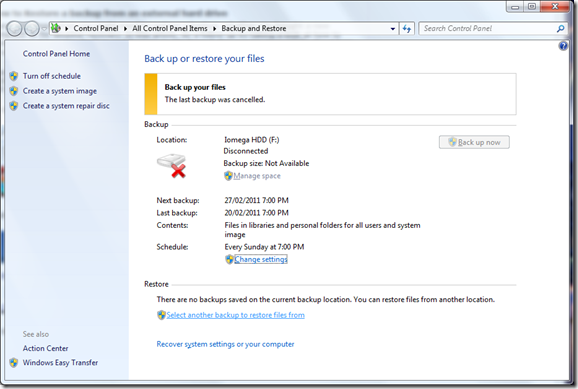Screen dimensions: 578x389
Task: Click the Disconnected status text
Action: click(246, 151)
